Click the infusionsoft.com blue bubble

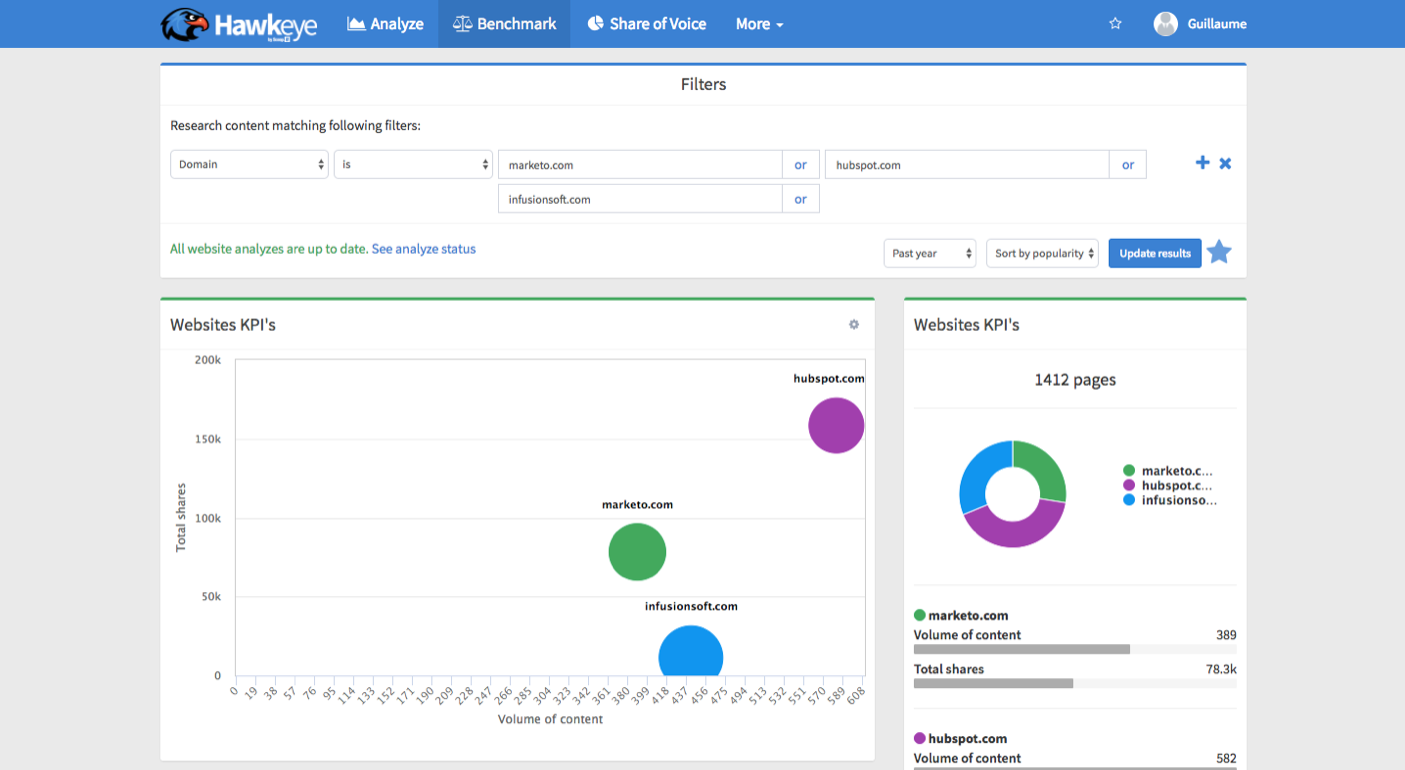(690, 651)
